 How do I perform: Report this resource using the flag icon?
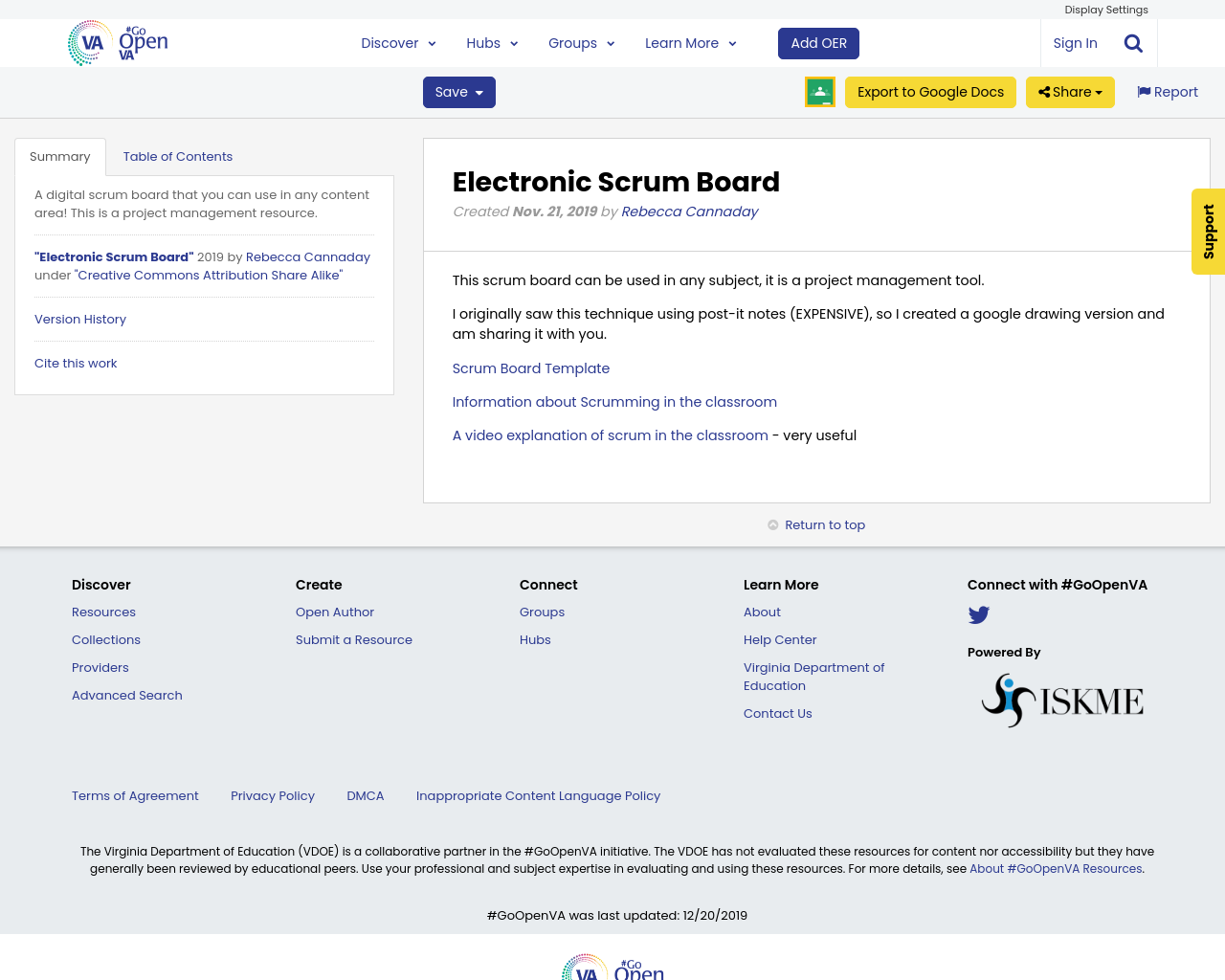click(1145, 90)
